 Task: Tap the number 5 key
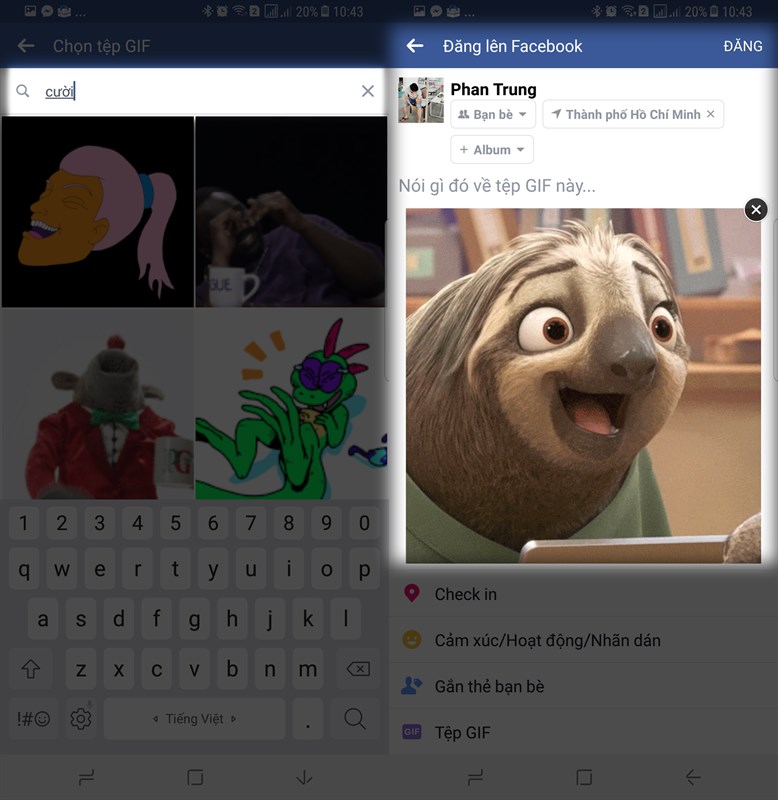click(x=175, y=523)
